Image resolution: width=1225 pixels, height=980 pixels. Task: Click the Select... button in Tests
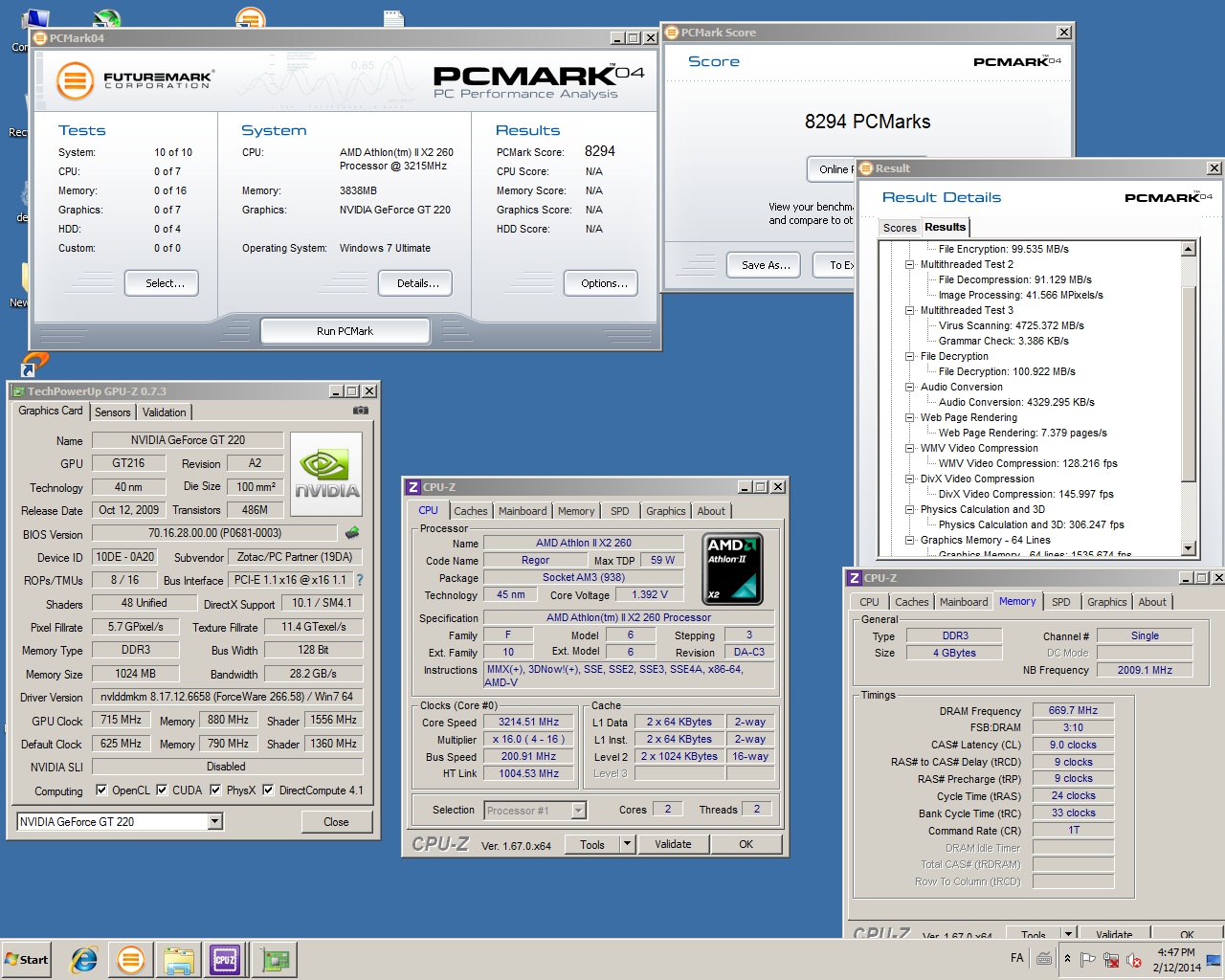(162, 283)
